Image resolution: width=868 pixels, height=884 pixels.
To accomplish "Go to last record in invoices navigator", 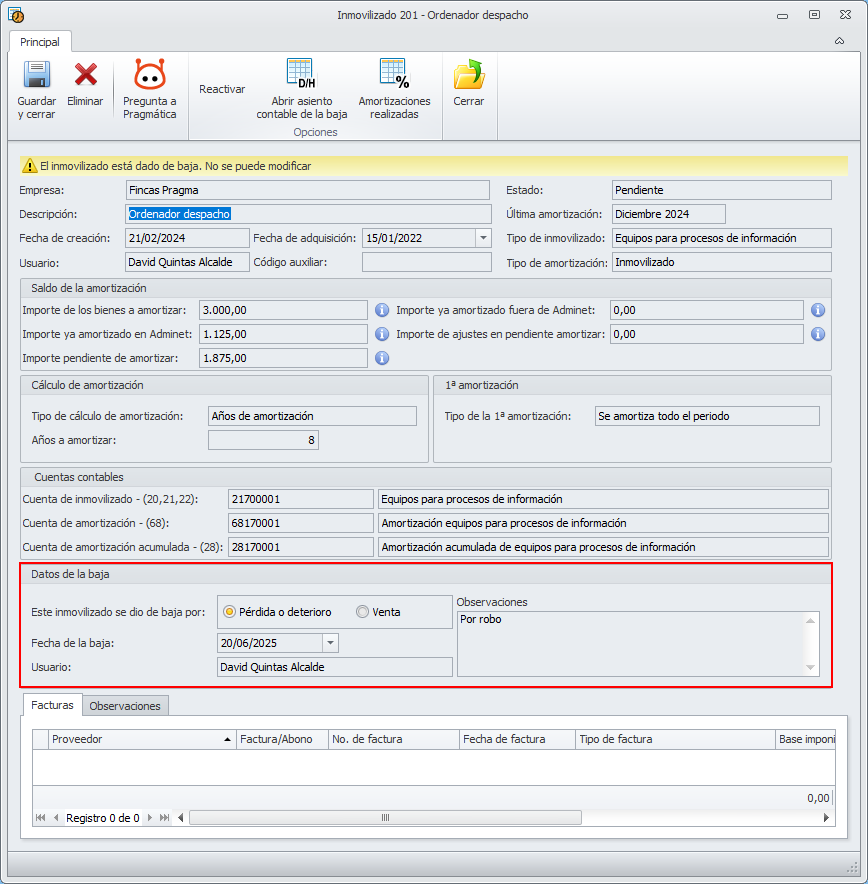I will point(164,817).
